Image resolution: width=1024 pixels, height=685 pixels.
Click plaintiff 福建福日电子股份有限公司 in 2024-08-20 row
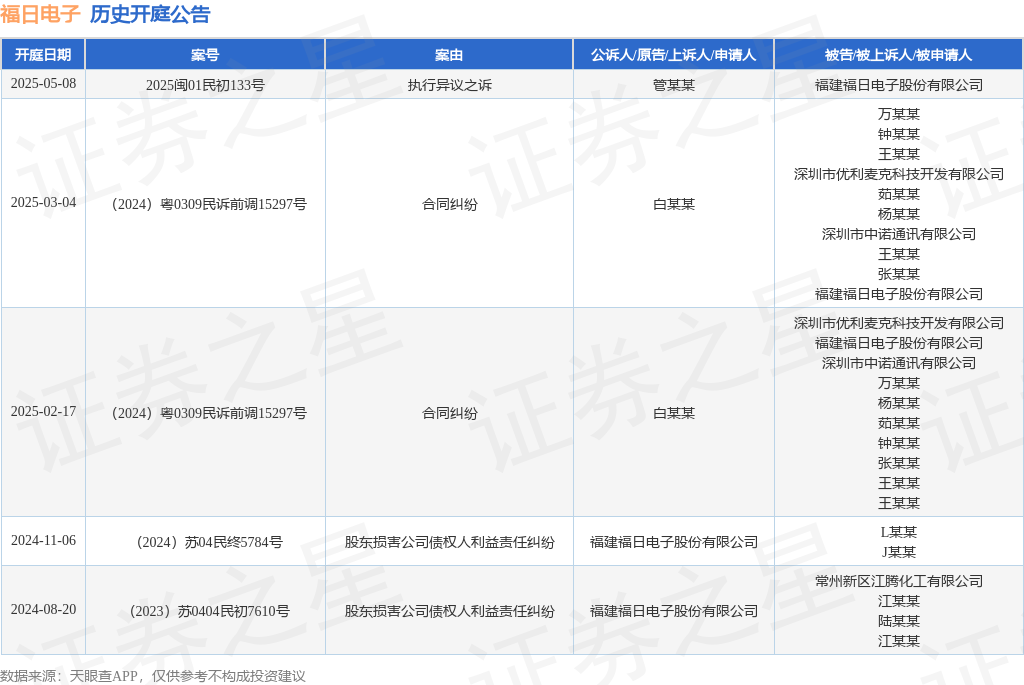tap(674, 612)
